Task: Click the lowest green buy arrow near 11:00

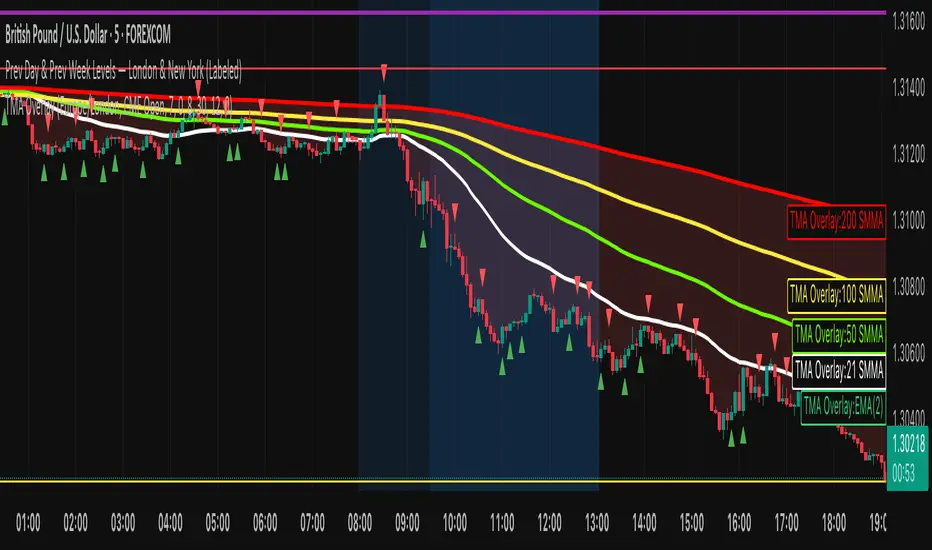Action: tap(502, 367)
